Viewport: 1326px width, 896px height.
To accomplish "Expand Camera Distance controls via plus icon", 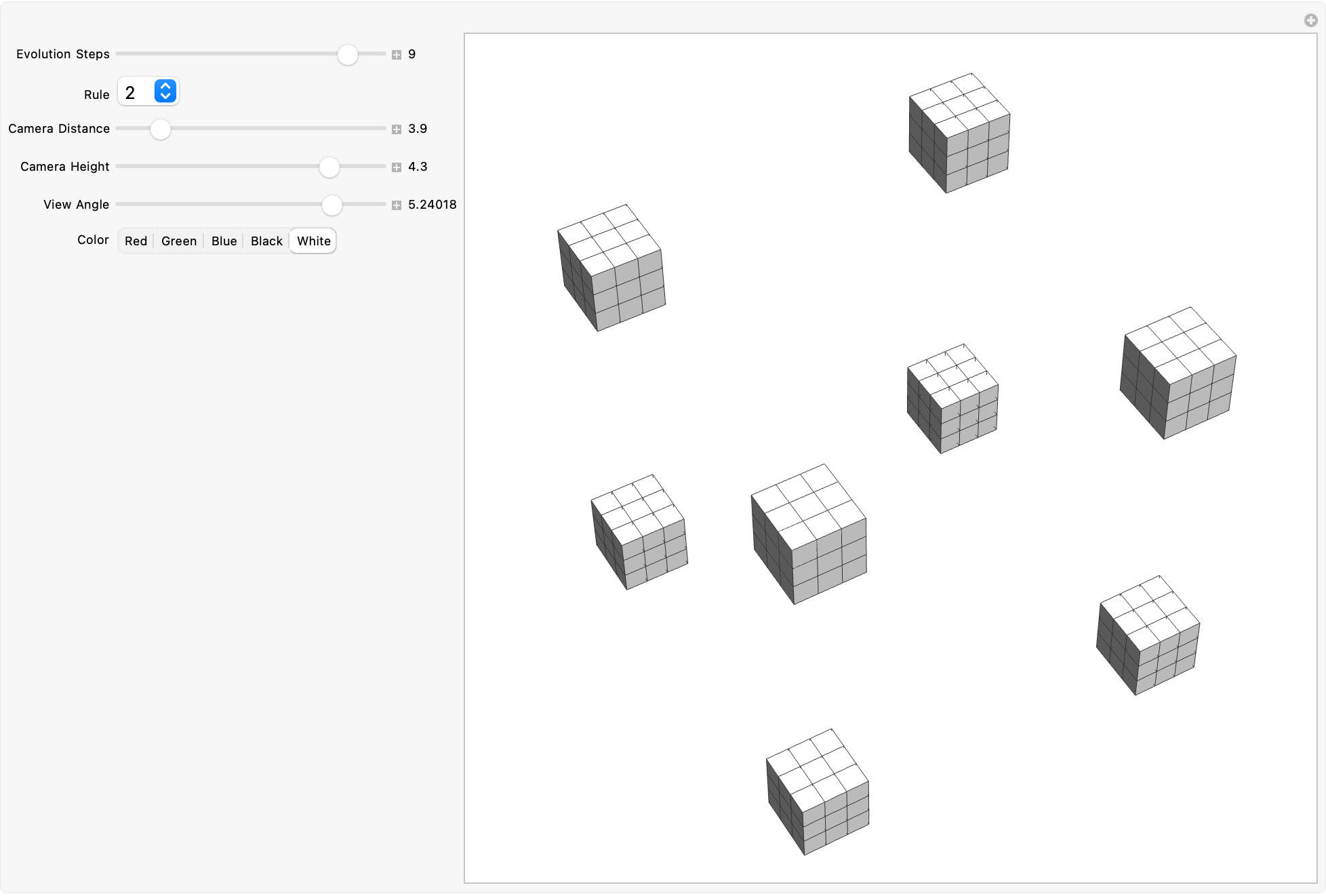I will [x=397, y=129].
